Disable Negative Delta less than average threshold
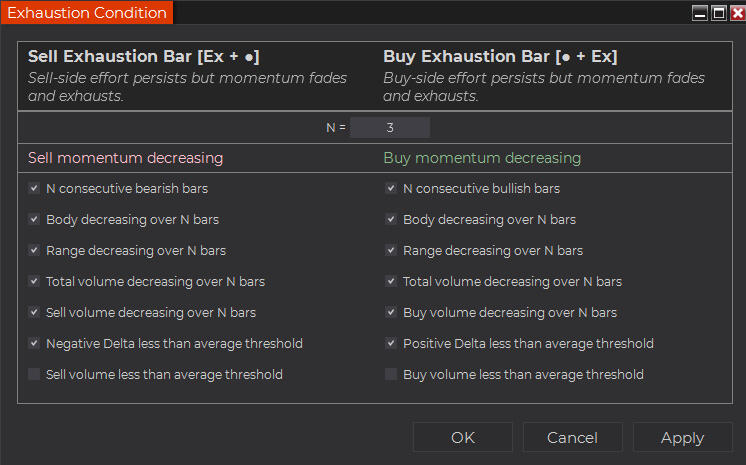The image size is (746, 465). 34,343
